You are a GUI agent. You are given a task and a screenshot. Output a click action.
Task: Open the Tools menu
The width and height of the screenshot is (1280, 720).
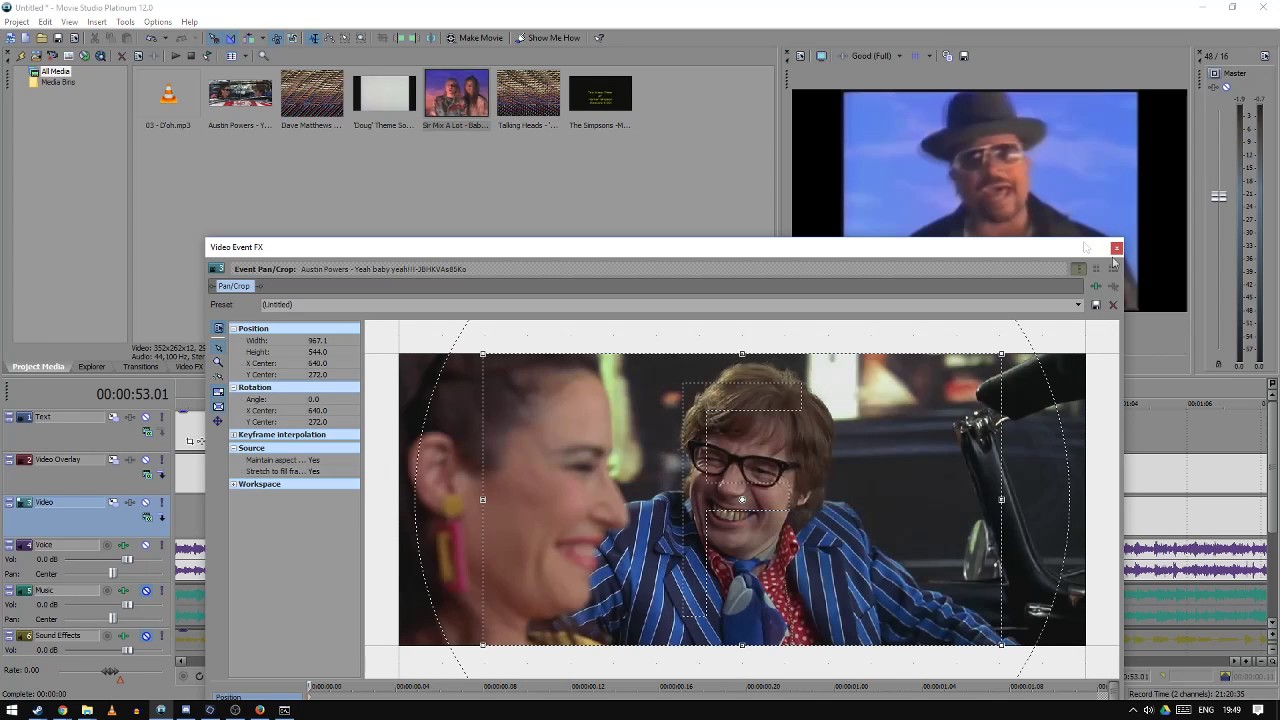click(x=125, y=22)
